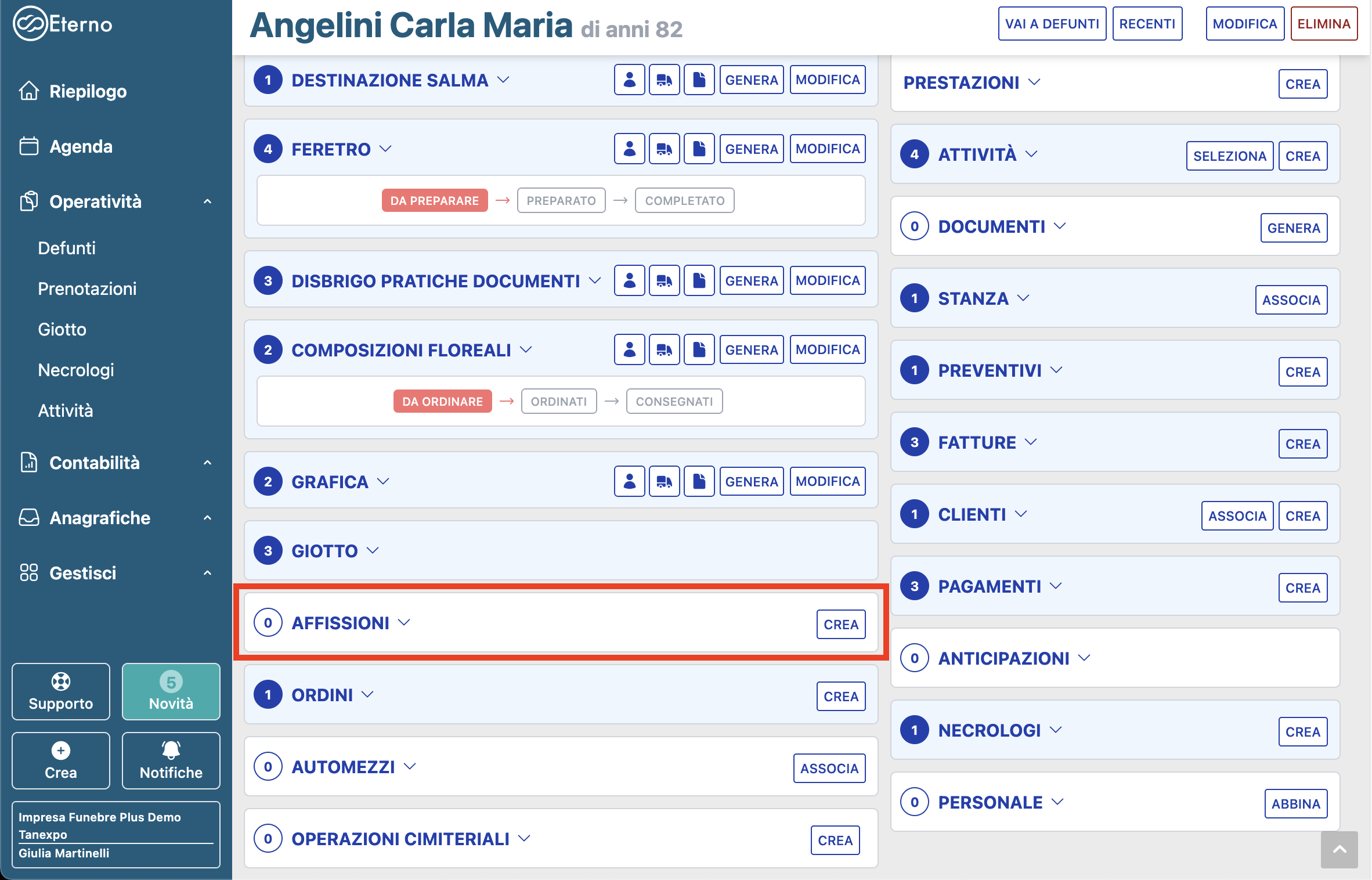Open Supporto lifebuoy button
This screenshot has height=880, width=1372.
coord(61,691)
